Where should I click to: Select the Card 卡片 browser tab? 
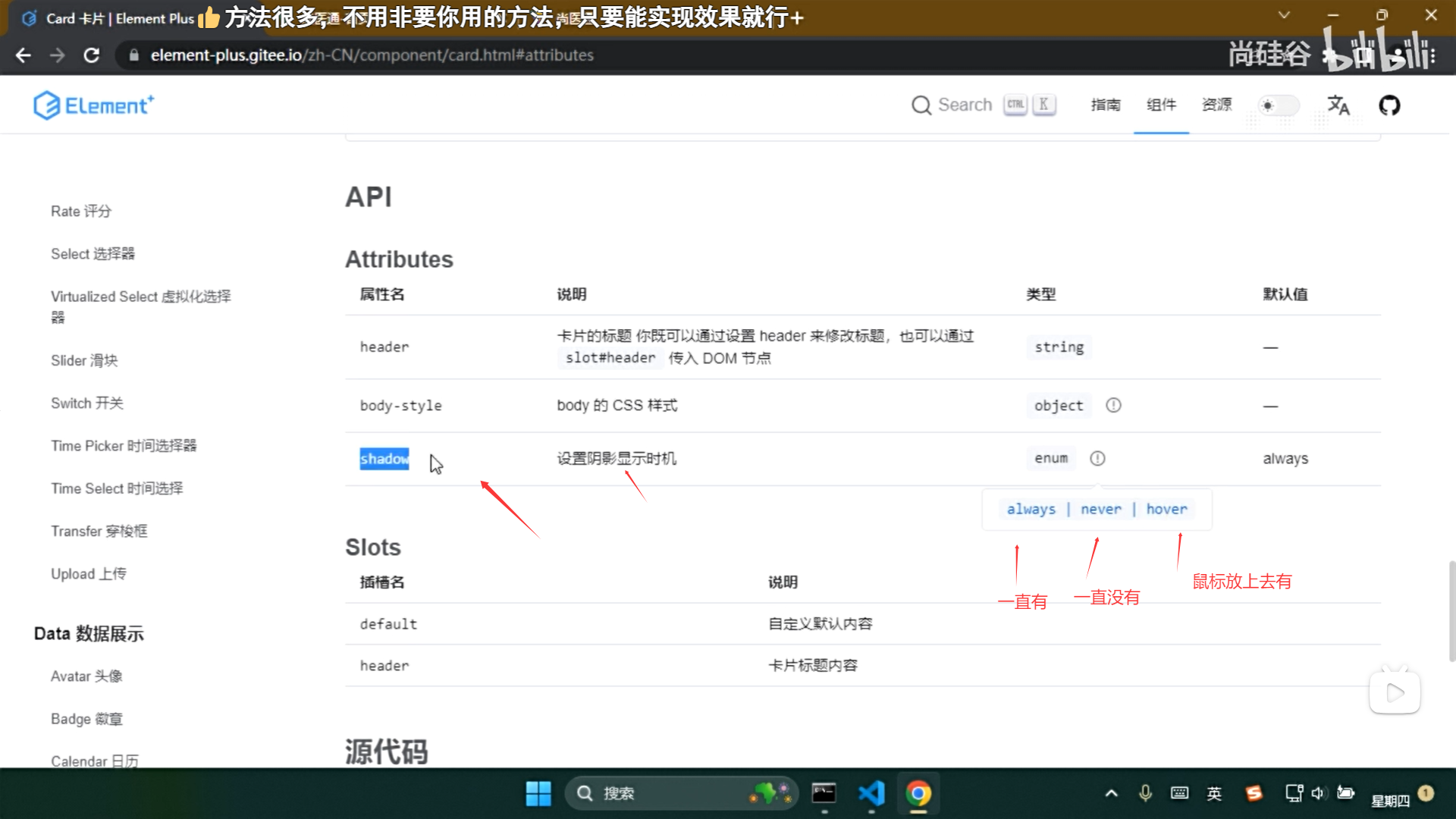tap(106, 18)
